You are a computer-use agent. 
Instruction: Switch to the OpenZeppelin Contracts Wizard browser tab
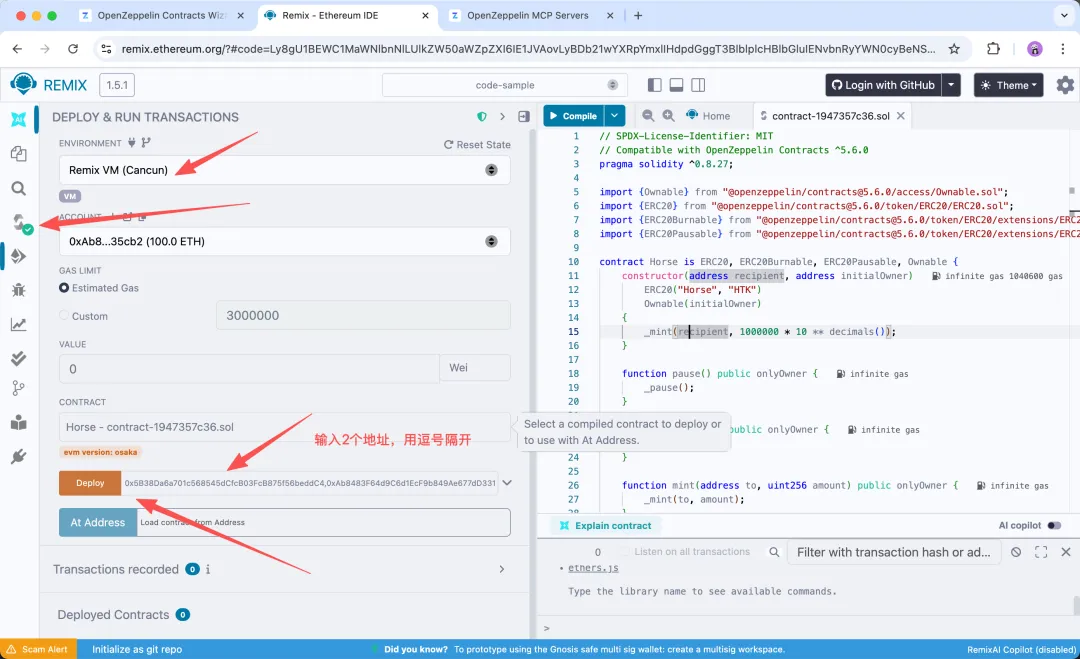[x=161, y=15]
